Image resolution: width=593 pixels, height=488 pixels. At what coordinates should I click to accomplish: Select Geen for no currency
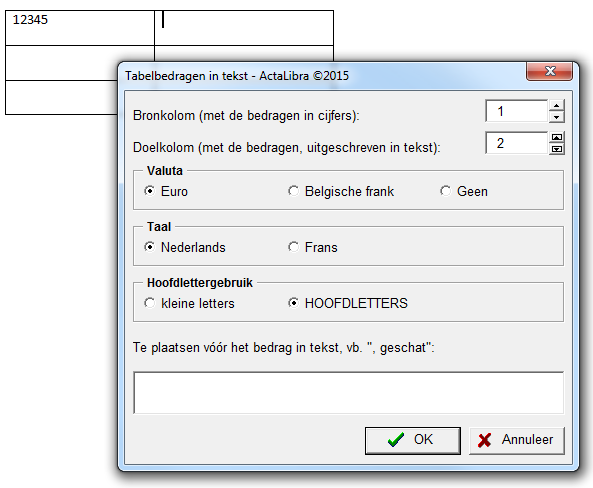[x=464, y=191]
